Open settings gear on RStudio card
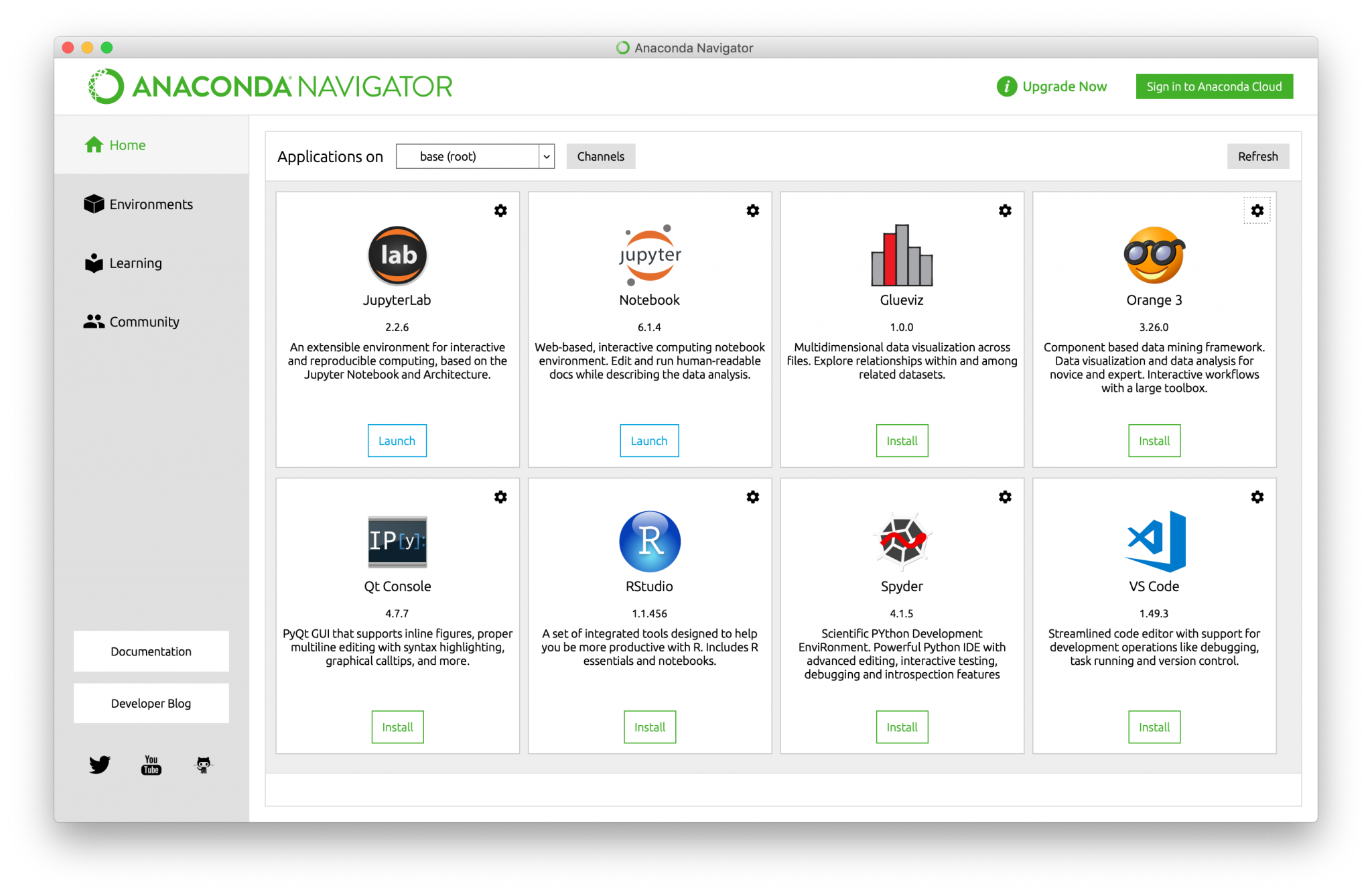The image size is (1372, 894). click(x=753, y=497)
